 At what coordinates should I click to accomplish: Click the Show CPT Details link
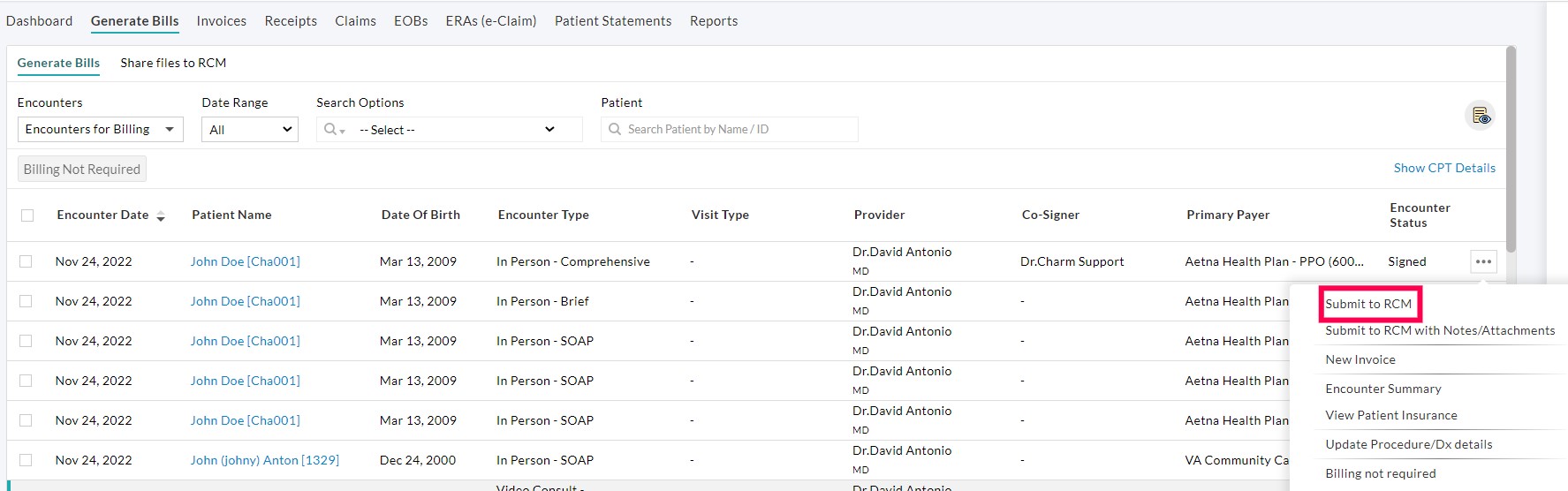click(1444, 168)
